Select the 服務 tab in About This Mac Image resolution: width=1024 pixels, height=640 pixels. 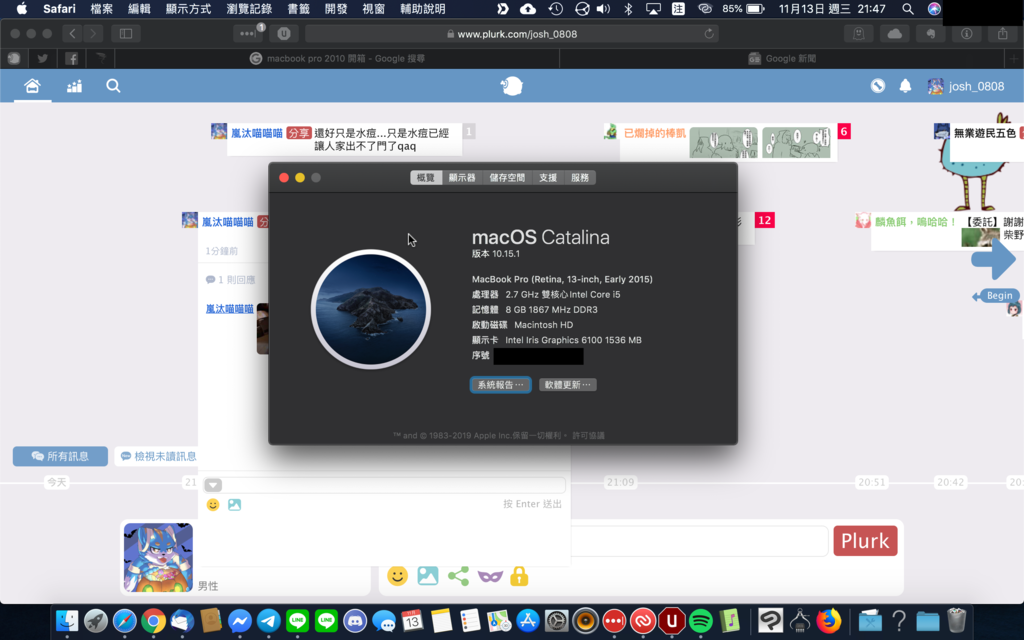(x=580, y=177)
